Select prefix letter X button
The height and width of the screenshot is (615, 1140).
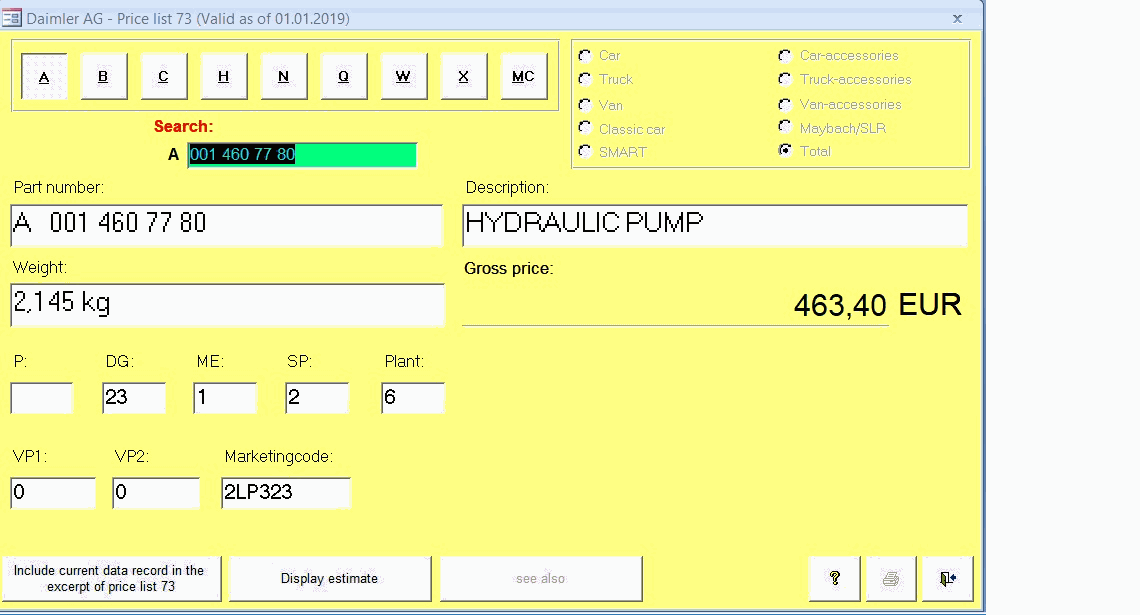(x=464, y=76)
